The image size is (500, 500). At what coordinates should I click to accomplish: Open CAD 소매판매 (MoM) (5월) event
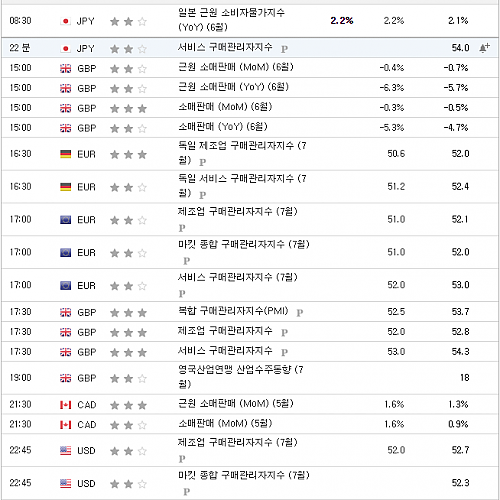click(x=225, y=424)
